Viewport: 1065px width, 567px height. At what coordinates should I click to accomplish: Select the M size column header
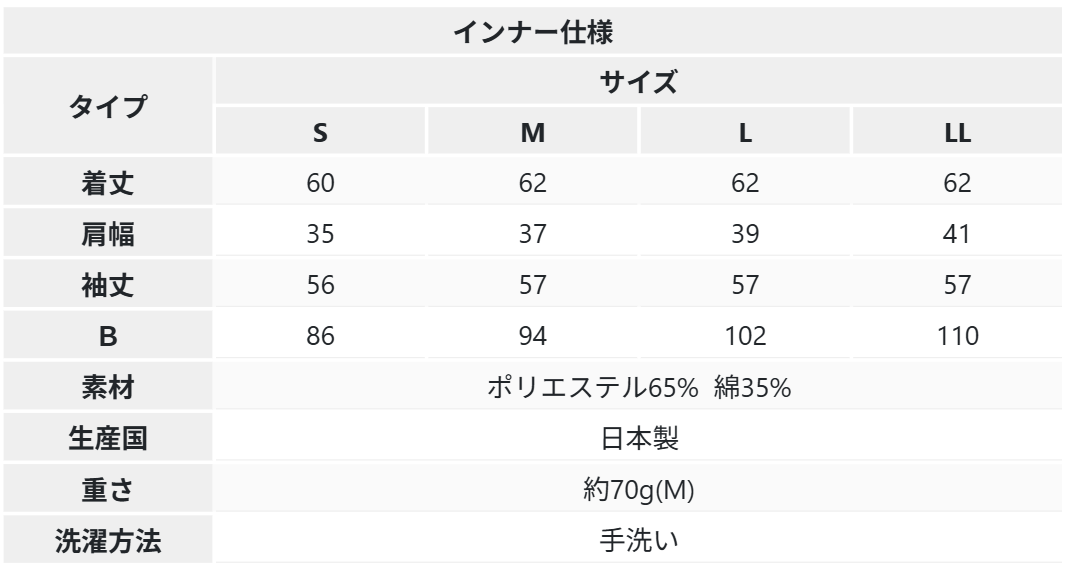(532, 133)
